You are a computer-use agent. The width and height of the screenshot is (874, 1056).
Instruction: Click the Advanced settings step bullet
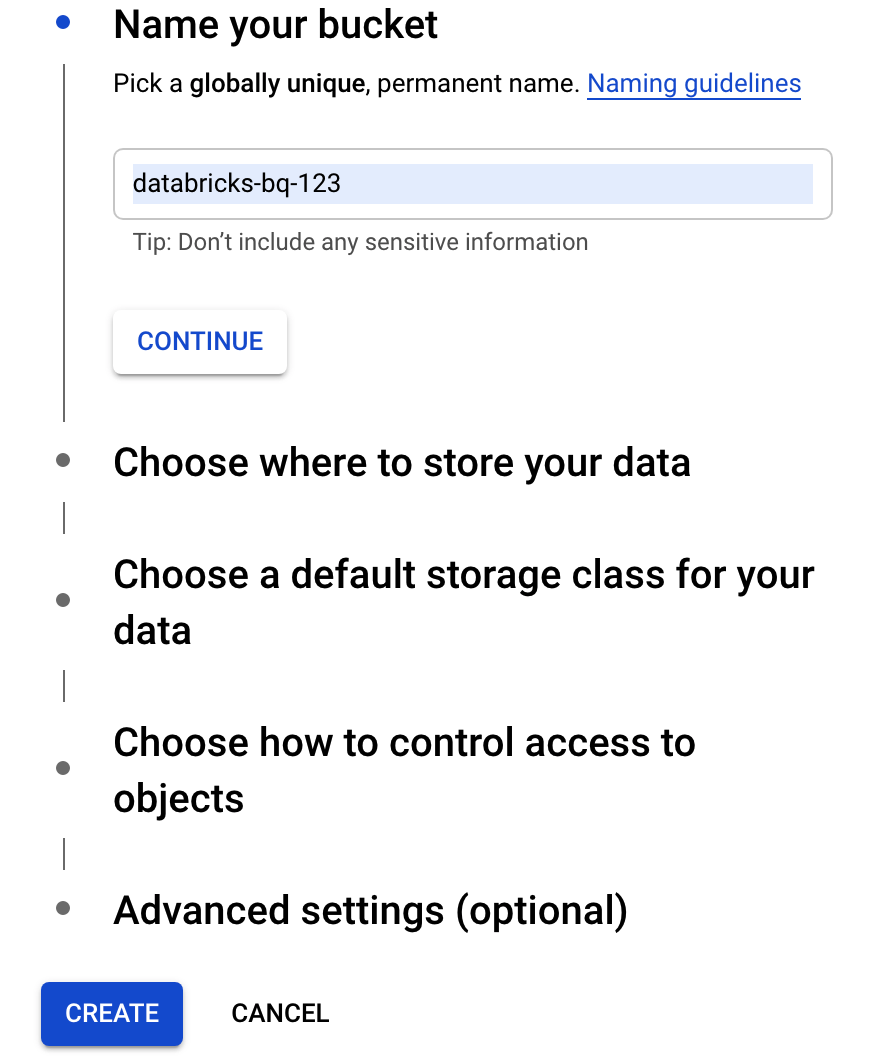coord(64,909)
